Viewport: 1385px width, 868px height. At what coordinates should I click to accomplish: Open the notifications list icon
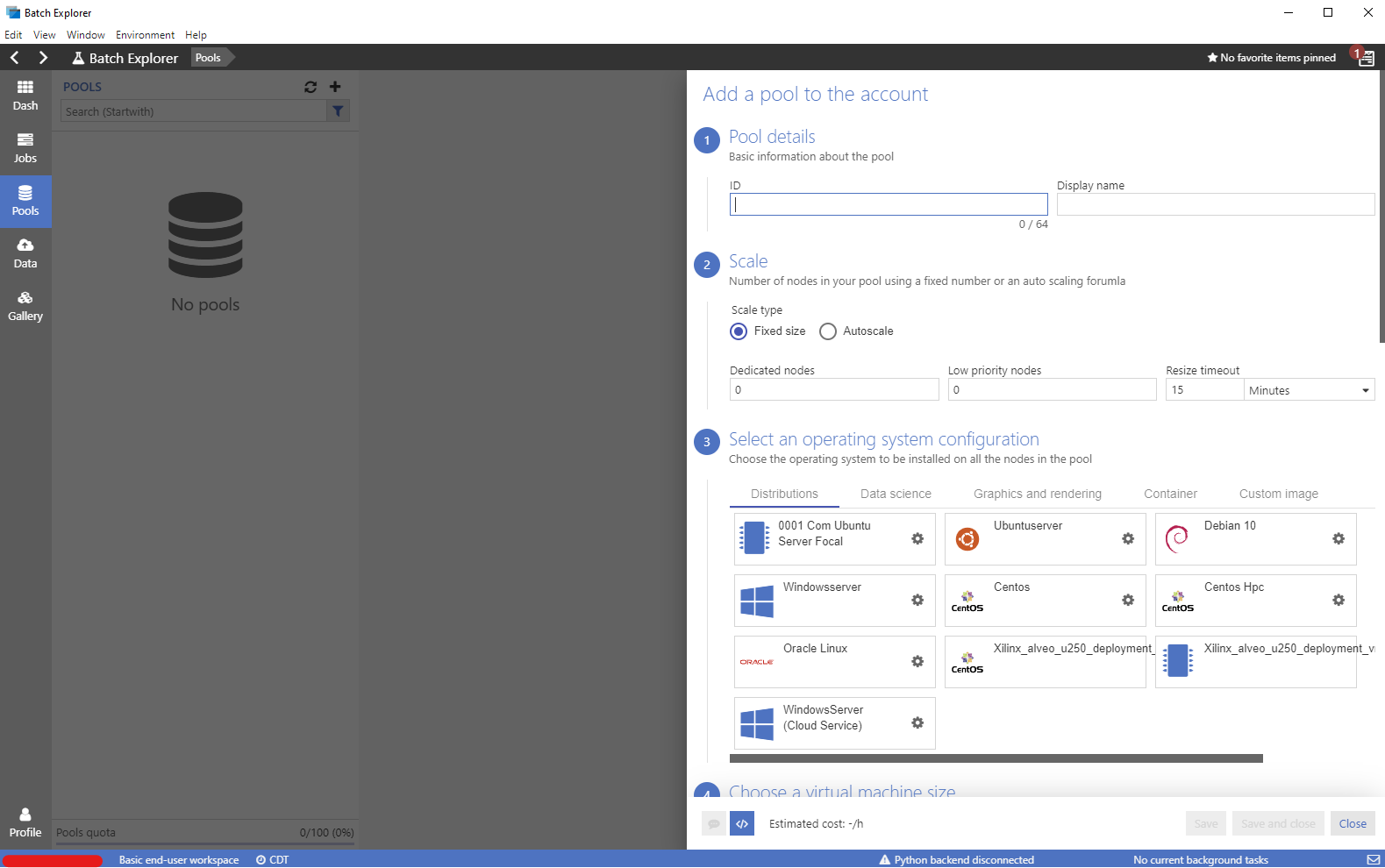[x=1366, y=59]
